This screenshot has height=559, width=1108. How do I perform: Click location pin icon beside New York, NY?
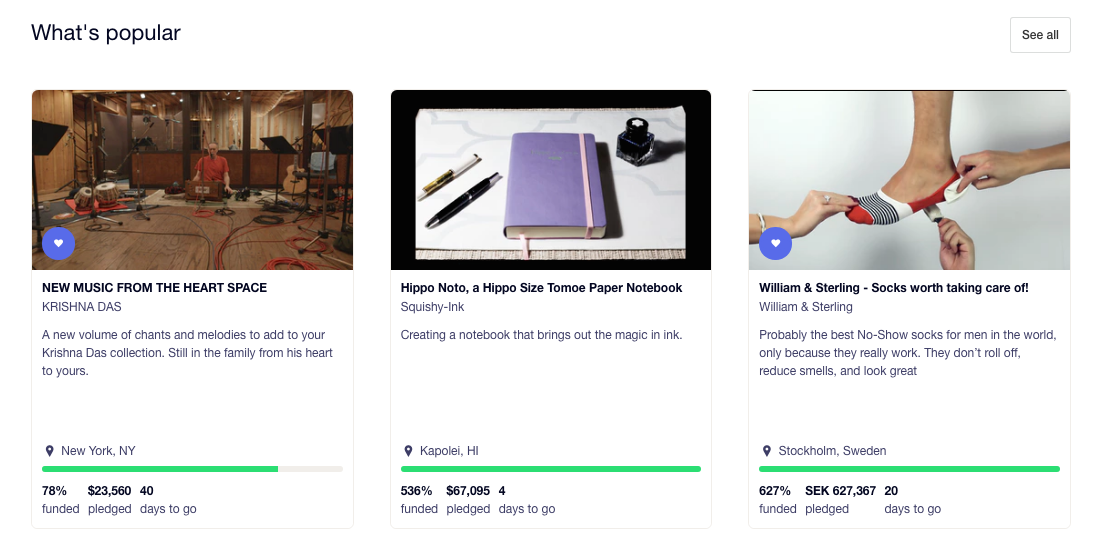(x=49, y=451)
